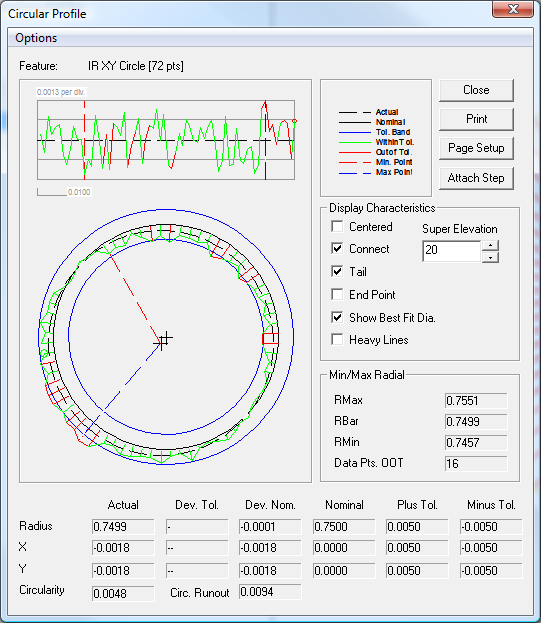The width and height of the screenshot is (541, 623).
Task: Select the Radius Plus Tol. field
Action: (417, 527)
